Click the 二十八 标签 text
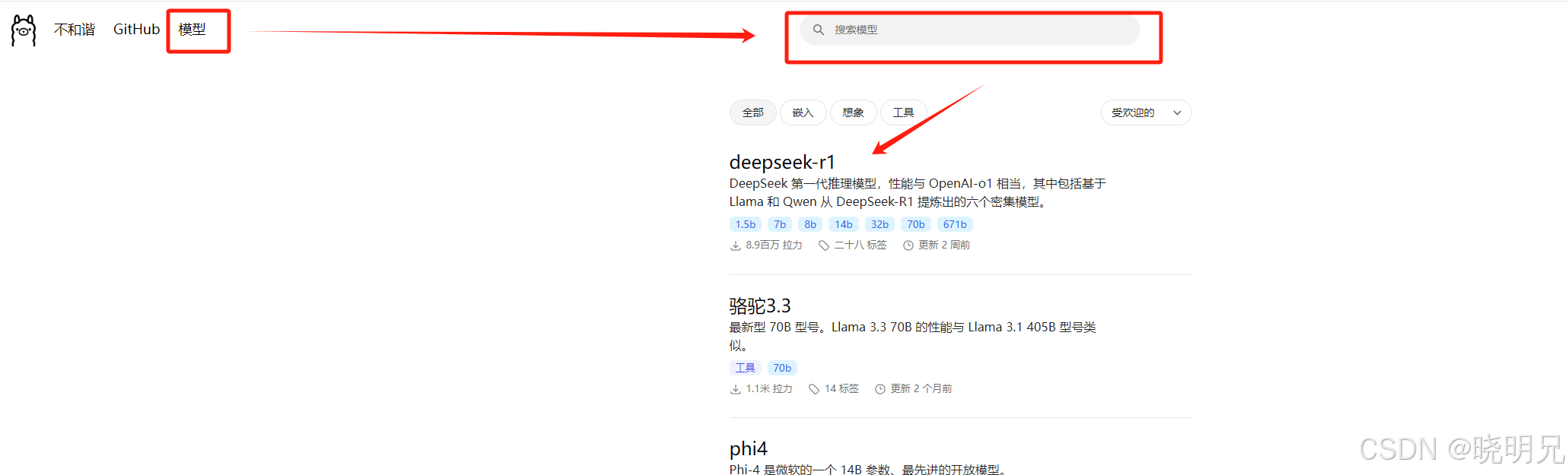Viewport: 1568px width, 475px height. (x=860, y=245)
